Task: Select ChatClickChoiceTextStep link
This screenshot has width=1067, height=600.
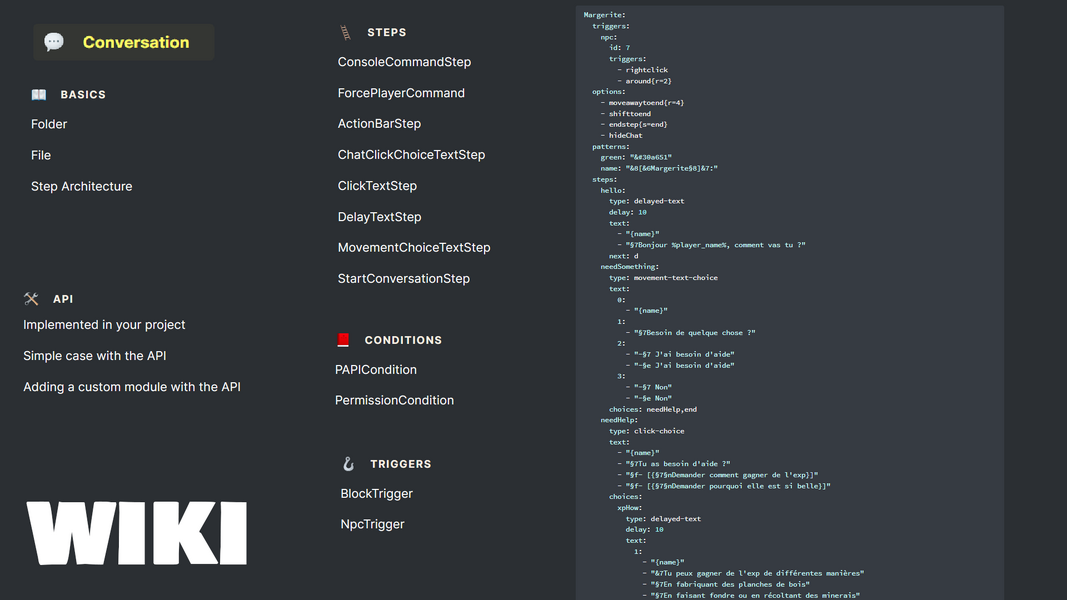Action: pyautogui.click(x=411, y=155)
